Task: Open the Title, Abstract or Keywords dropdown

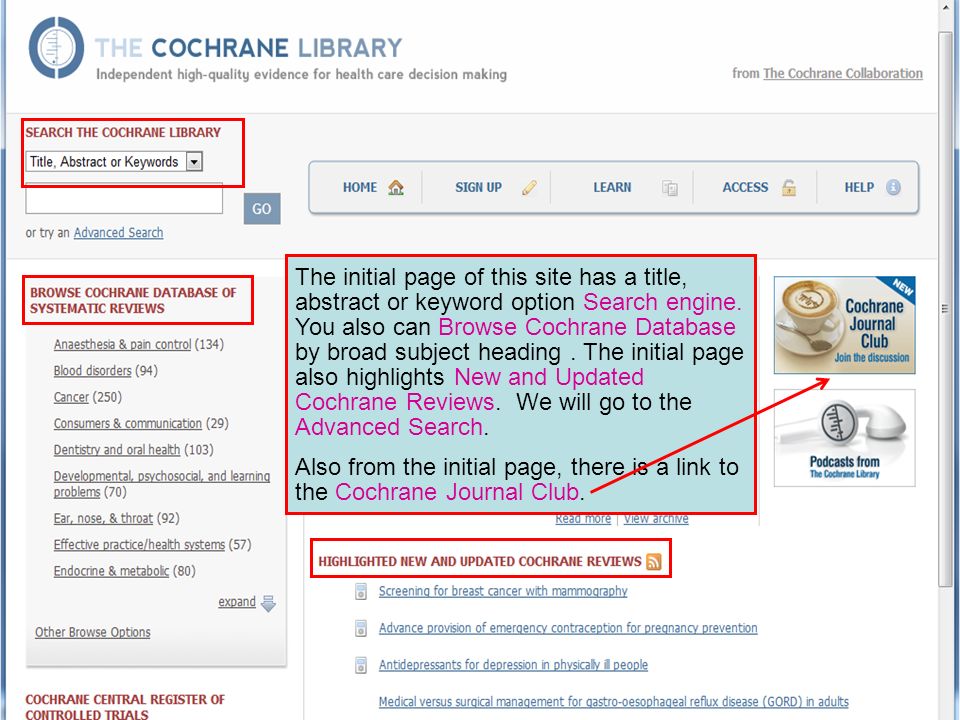Action: point(114,162)
